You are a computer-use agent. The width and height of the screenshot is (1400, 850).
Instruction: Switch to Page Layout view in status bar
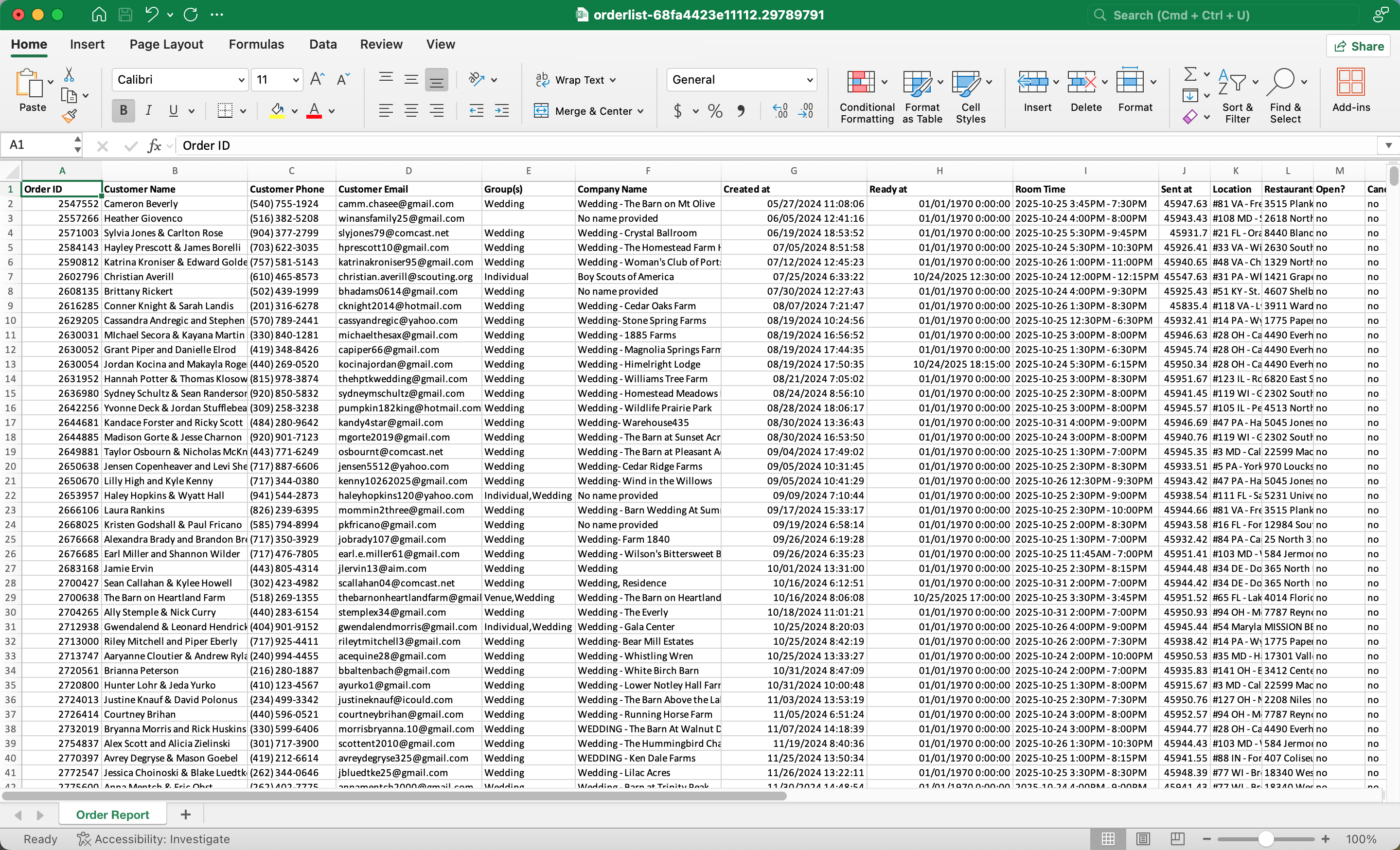coord(1143,839)
